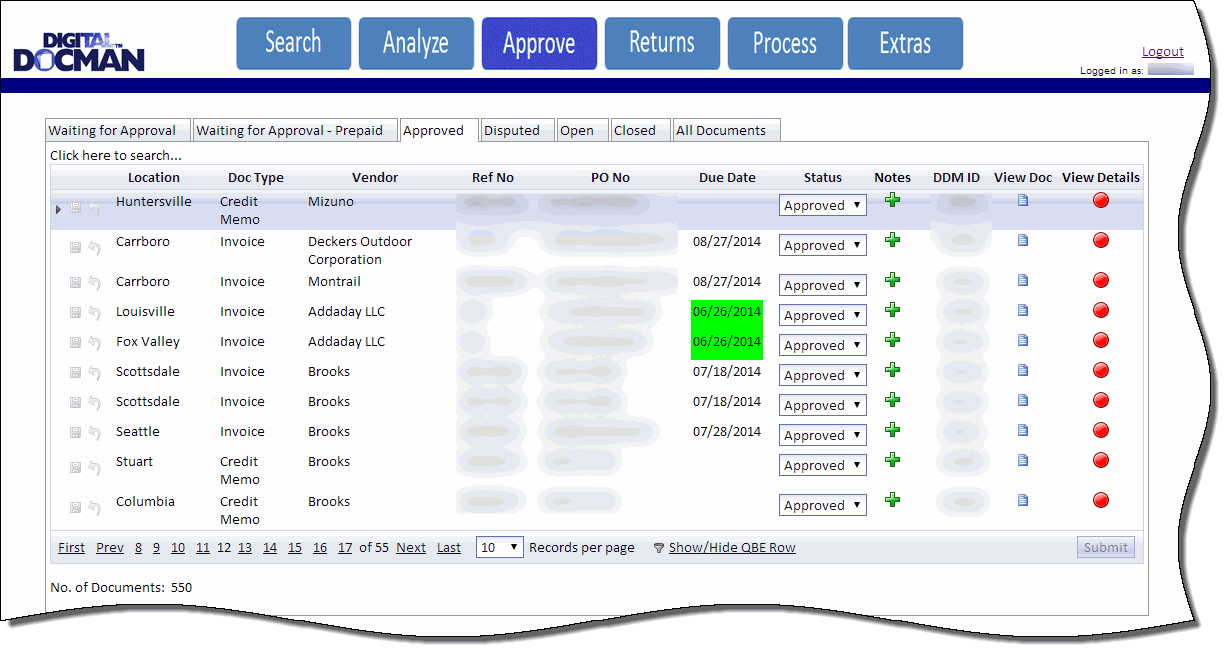Open details for the Huntersville Mizuno row

click(1101, 200)
